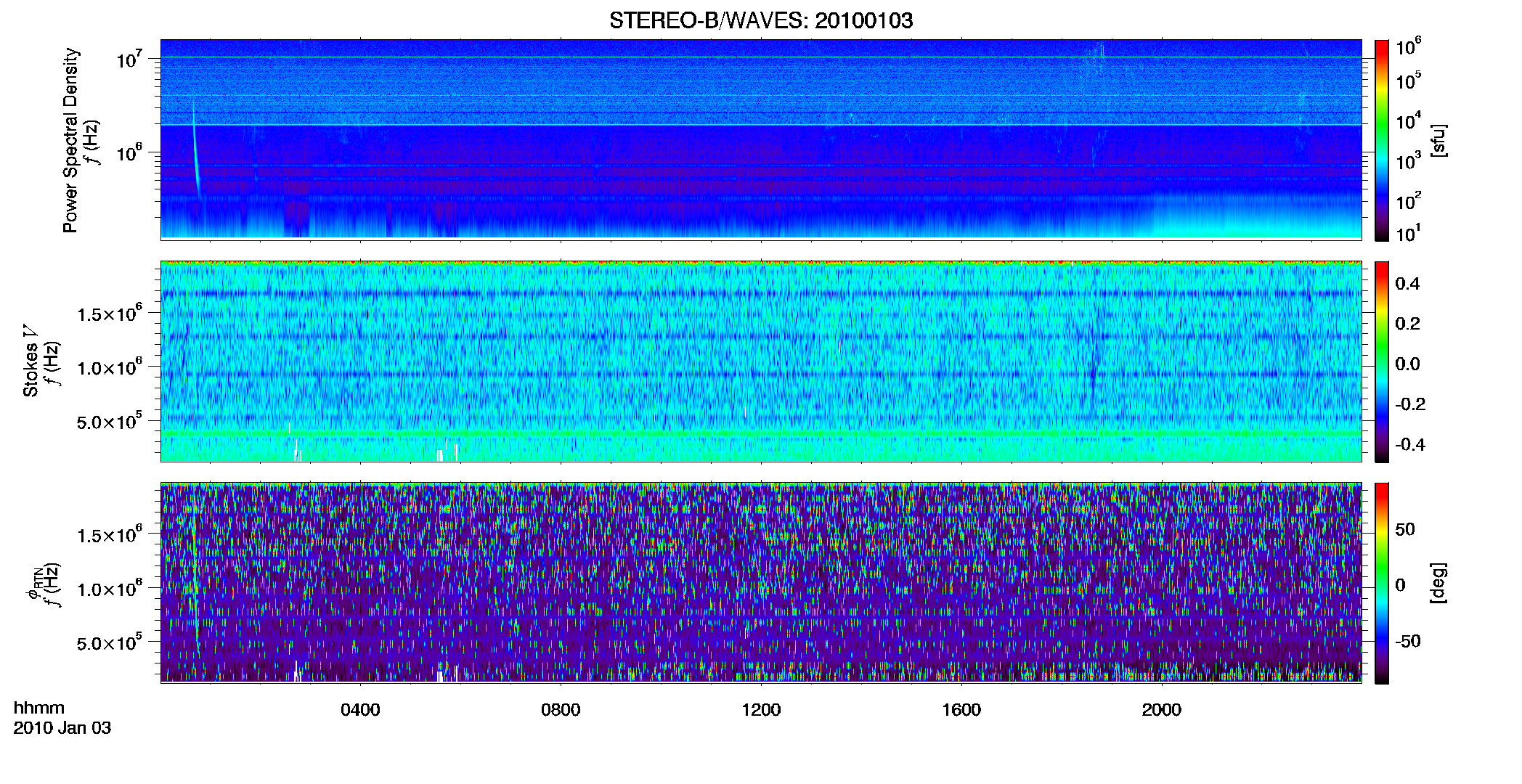Click the 10^7 frequency tick on the power spectrum axis
1522x784 pixels.
(x=129, y=58)
